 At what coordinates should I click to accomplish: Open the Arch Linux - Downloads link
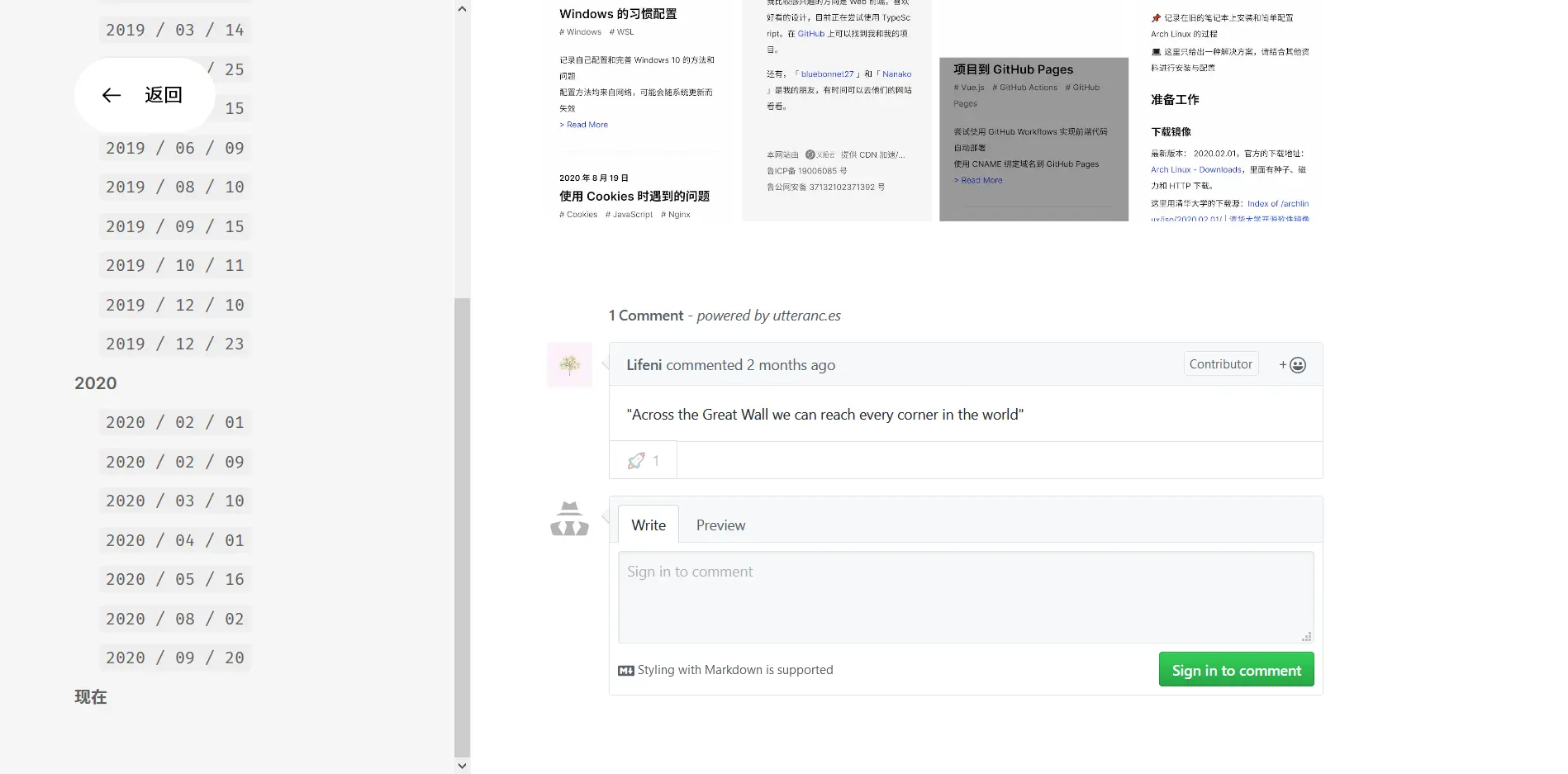point(1195,170)
